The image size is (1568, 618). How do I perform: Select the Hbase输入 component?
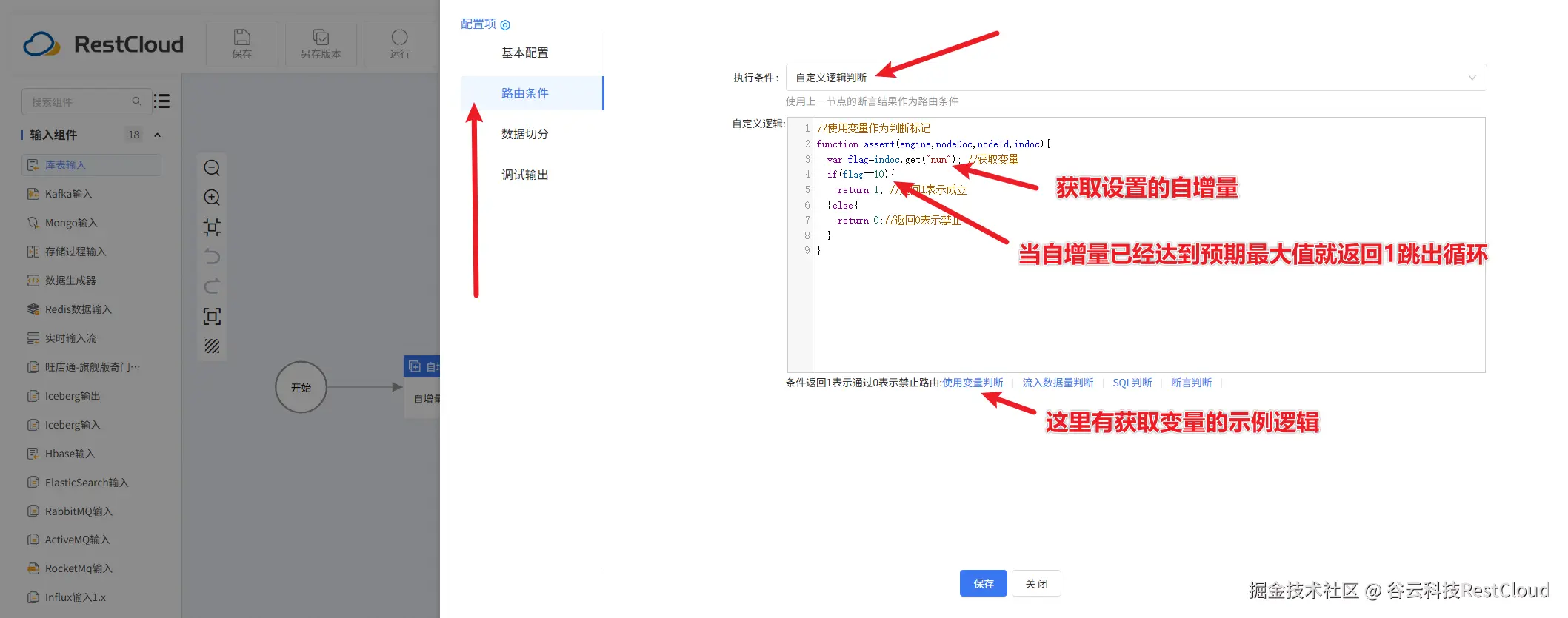70,454
